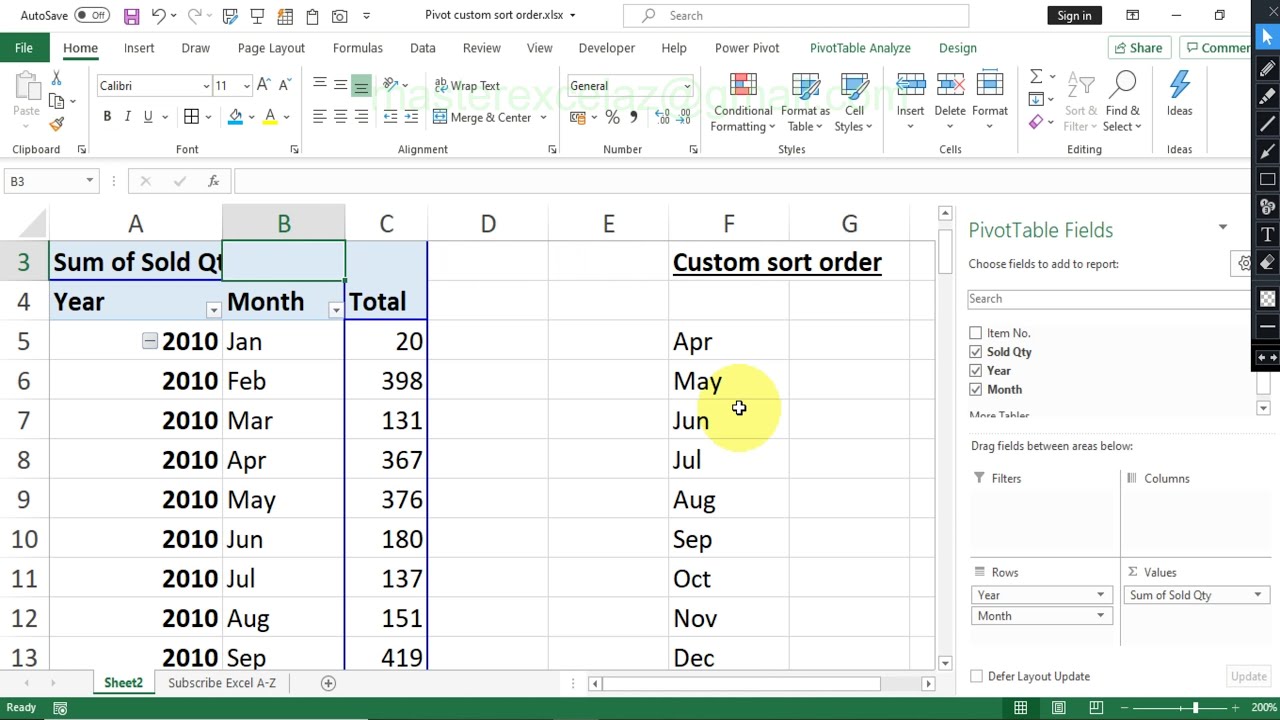Uncheck the Sold Qty field checkbox
The height and width of the screenshot is (720, 1280).
coord(975,352)
